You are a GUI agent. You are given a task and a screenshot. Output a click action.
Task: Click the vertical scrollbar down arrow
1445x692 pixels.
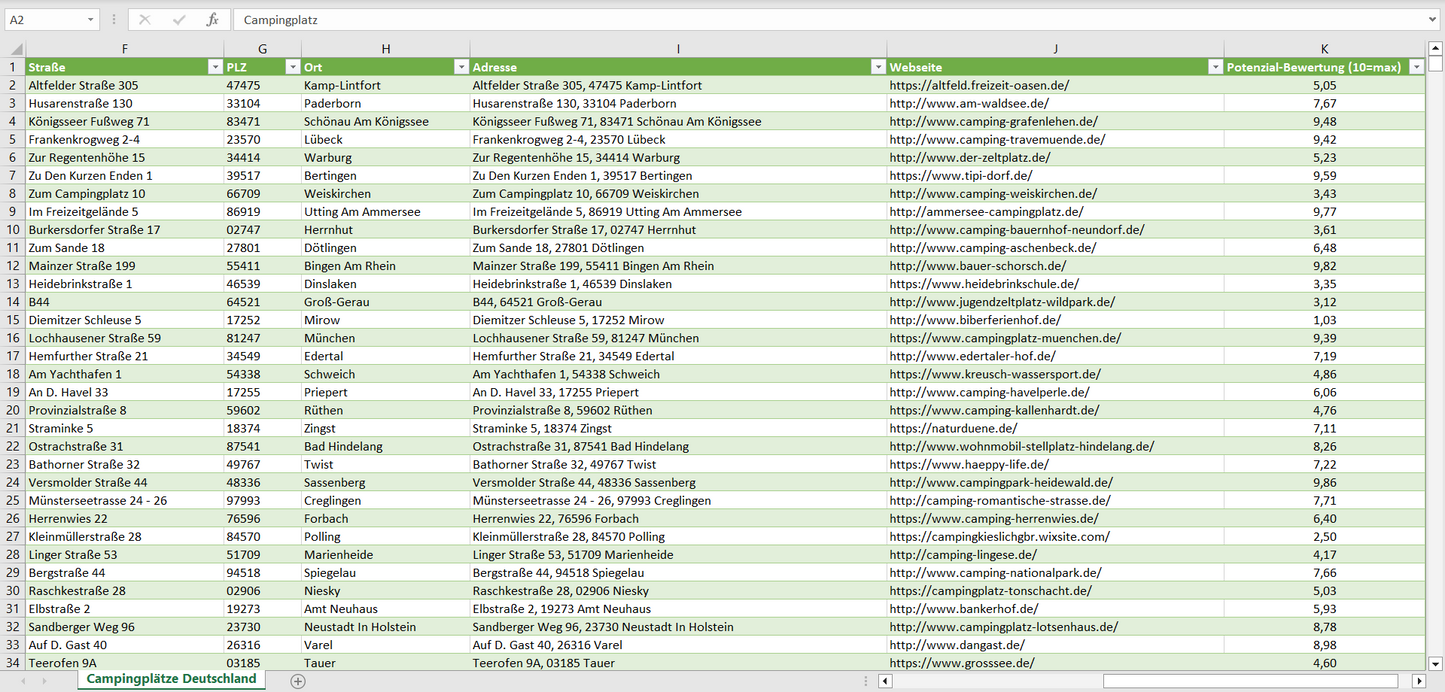point(1436,662)
